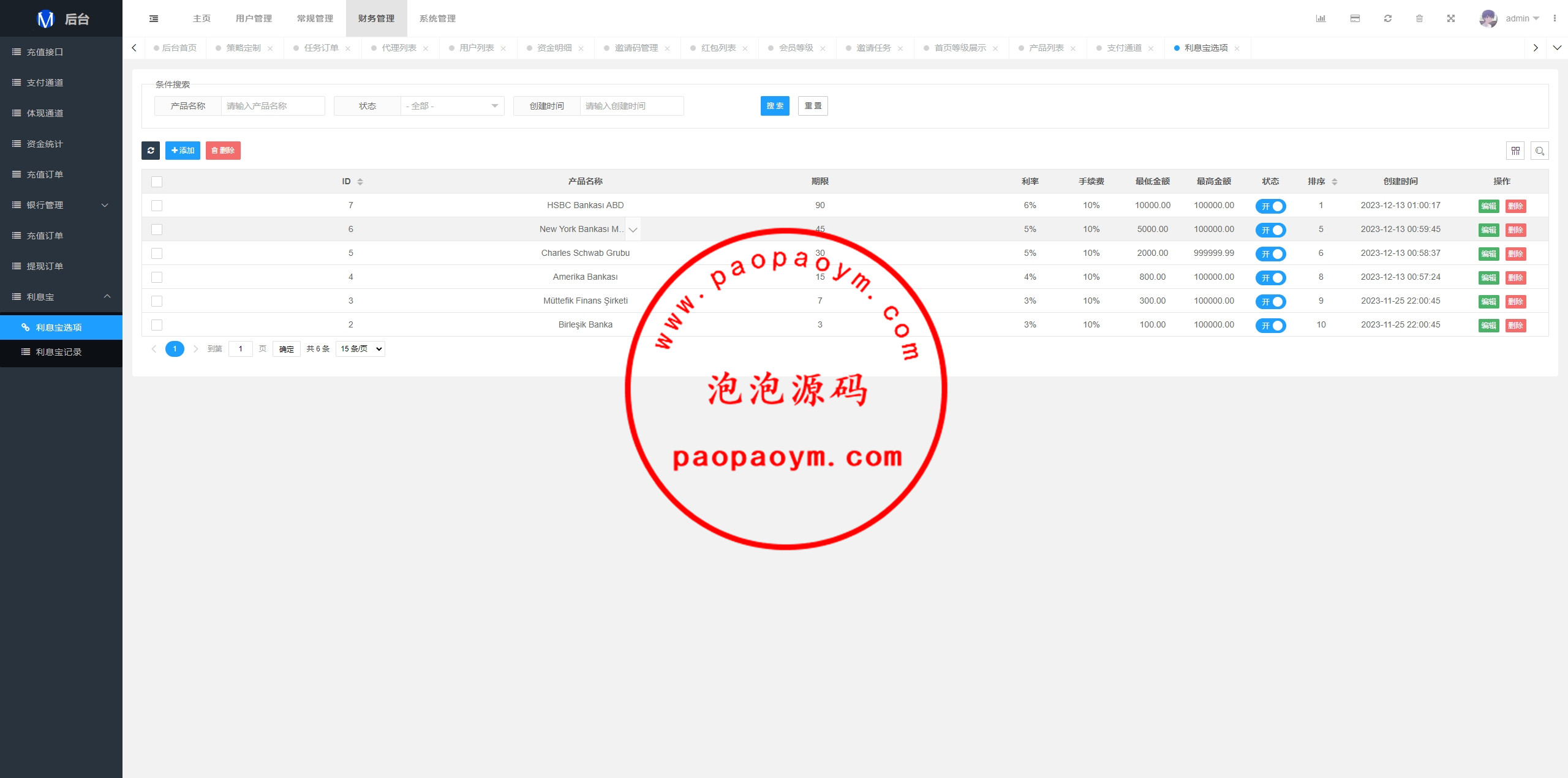
Task: Open the vertical dots more menu
Action: (1555, 18)
